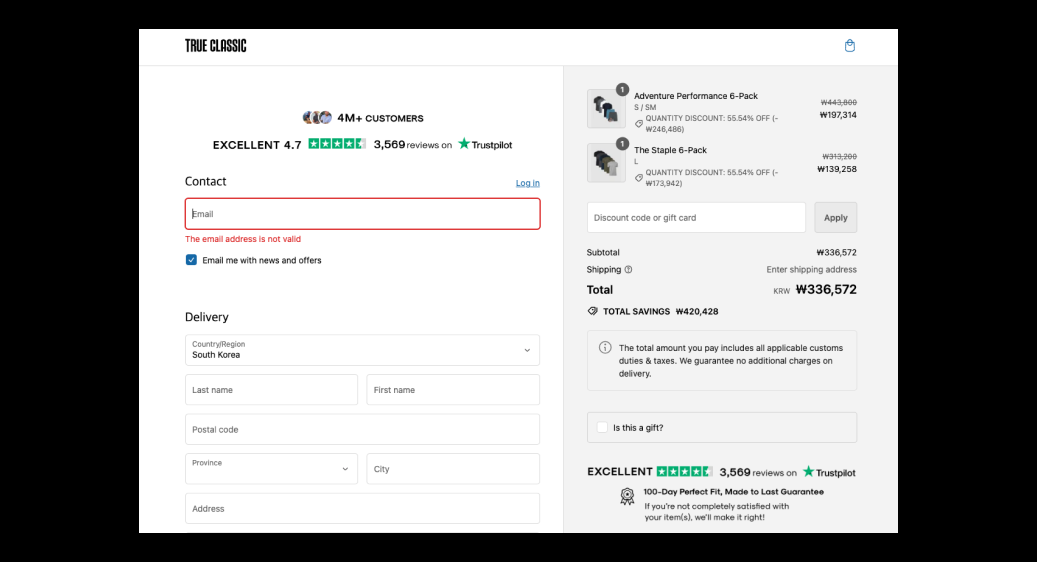Click the Trustpilot stars above Contact section
Viewport: 1037px width, 562px height.
point(337,144)
